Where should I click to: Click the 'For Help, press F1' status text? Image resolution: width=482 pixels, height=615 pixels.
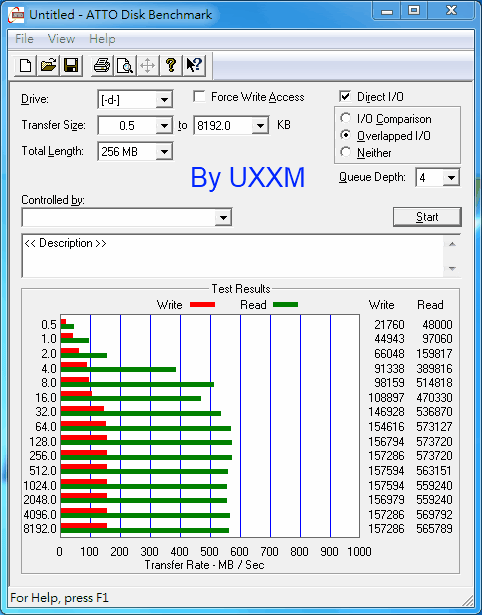pos(59,598)
